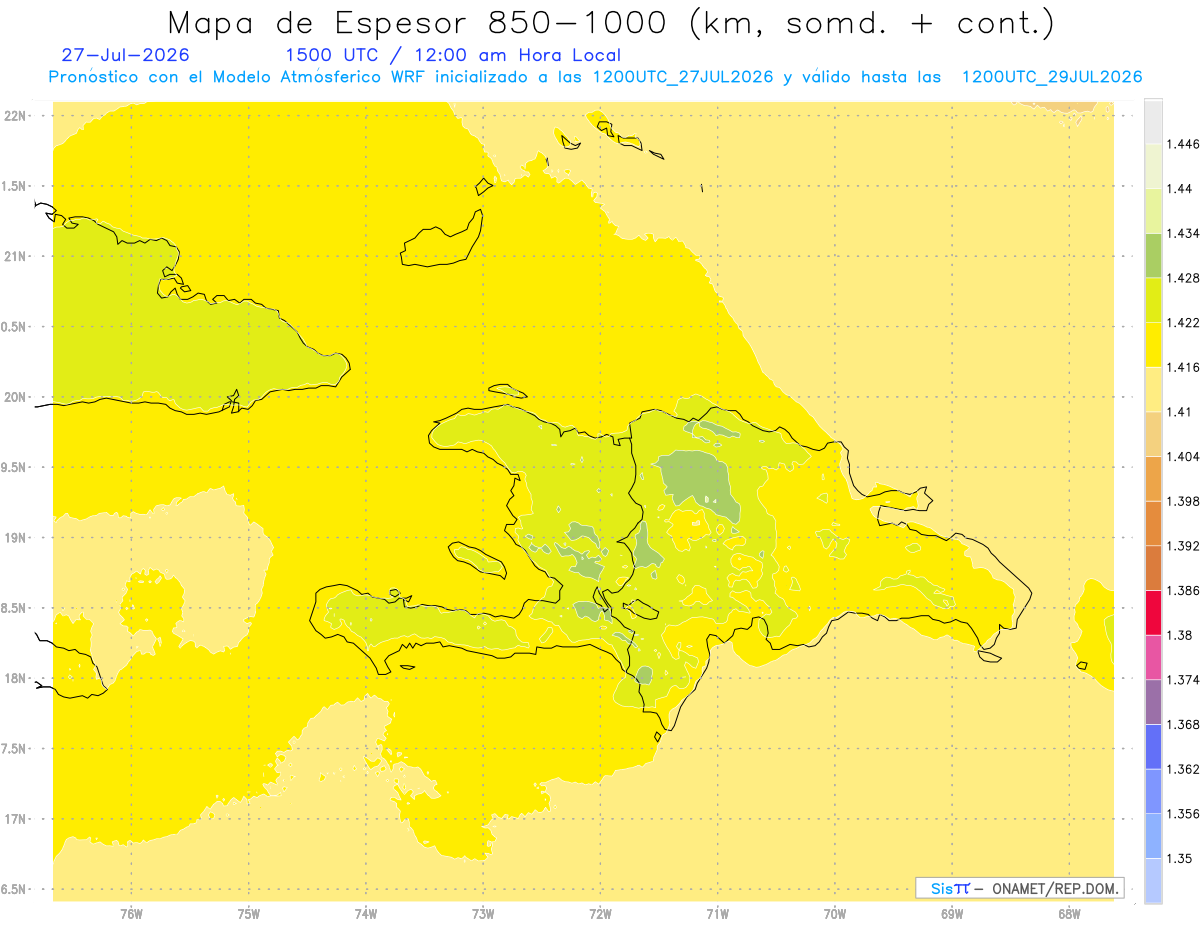Click the legend value 1.422
This screenshot has height=927, width=1200.
(1183, 323)
